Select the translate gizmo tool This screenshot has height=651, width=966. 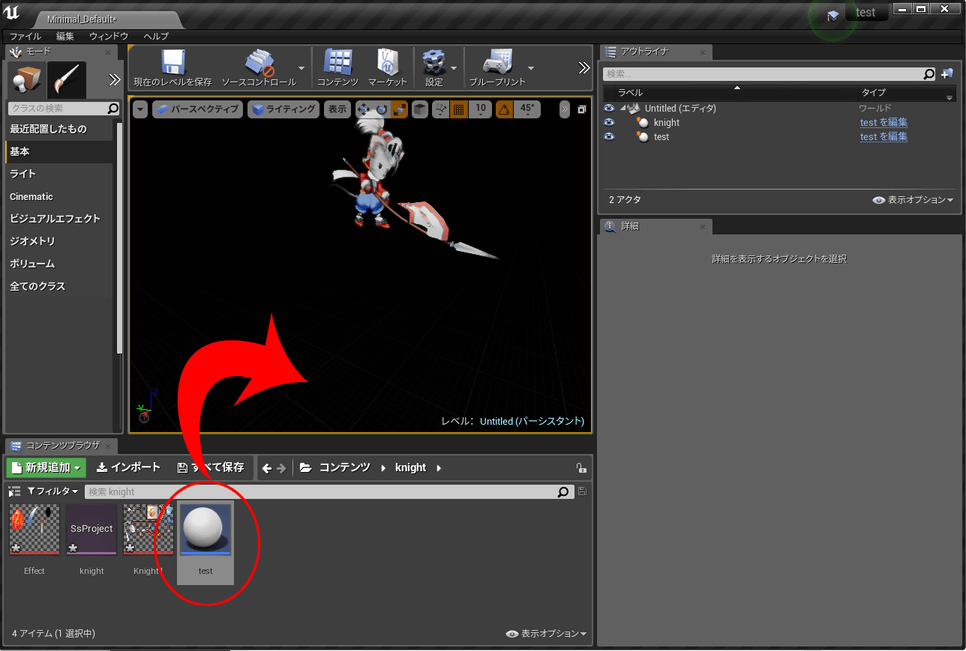(x=363, y=110)
